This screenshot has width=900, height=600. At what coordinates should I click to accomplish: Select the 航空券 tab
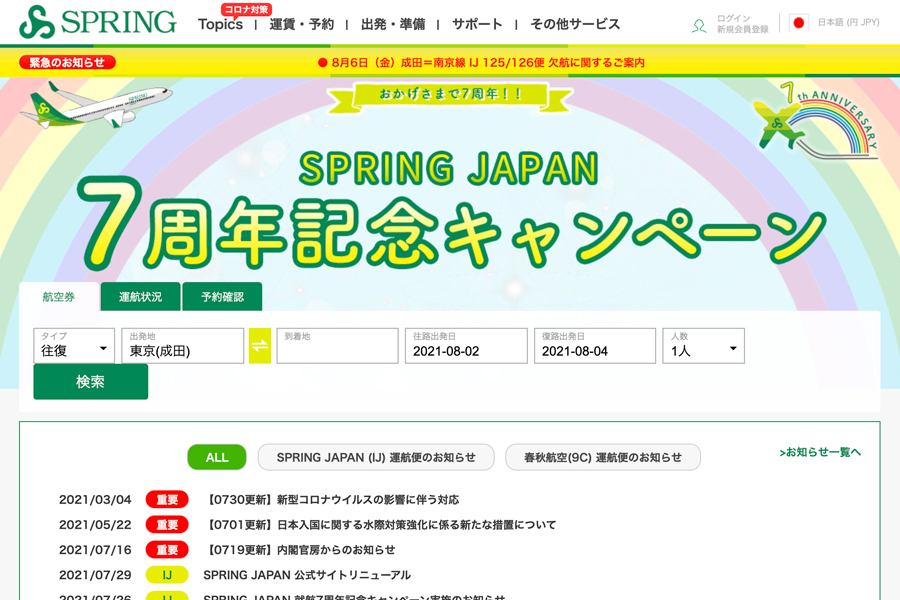point(59,297)
